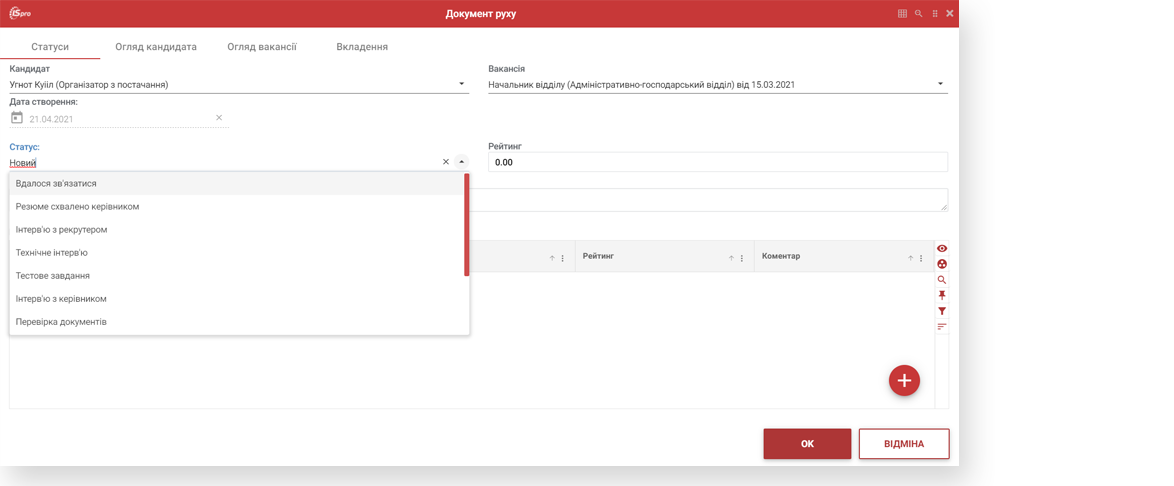This screenshot has width=1174, height=486.
Task: Clear the Статус field with its X icon
Action: pyautogui.click(x=445, y=162)
